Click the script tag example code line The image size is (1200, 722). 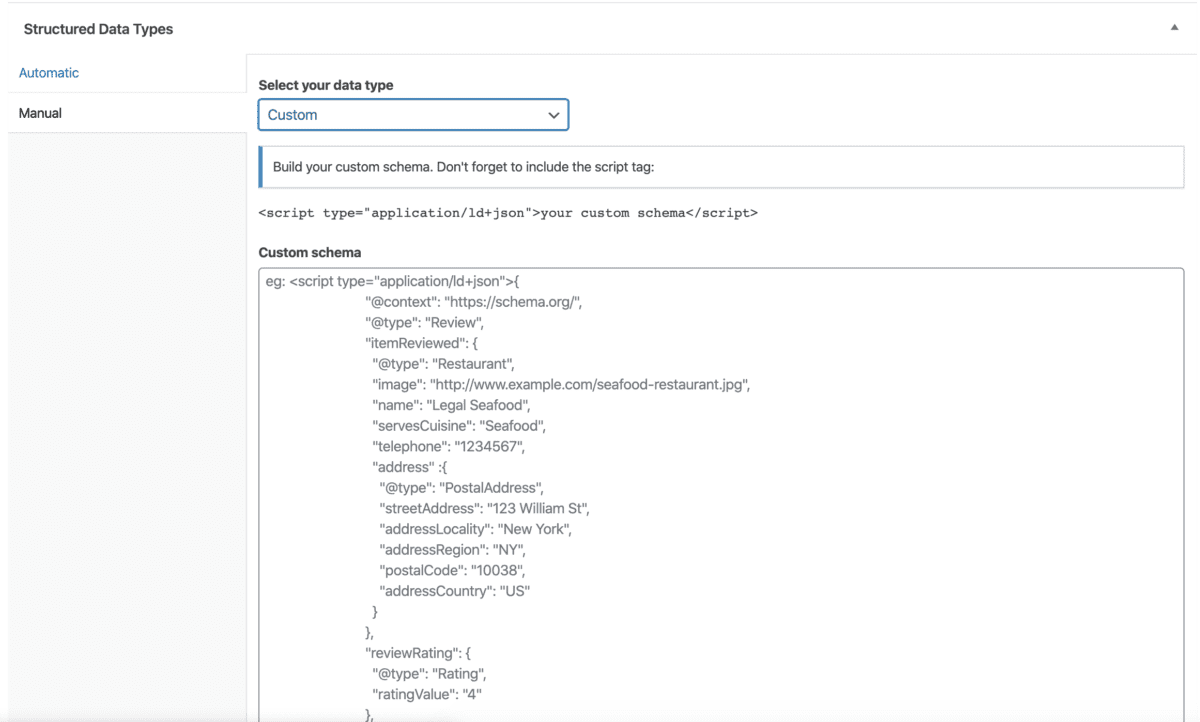point(508,213)
